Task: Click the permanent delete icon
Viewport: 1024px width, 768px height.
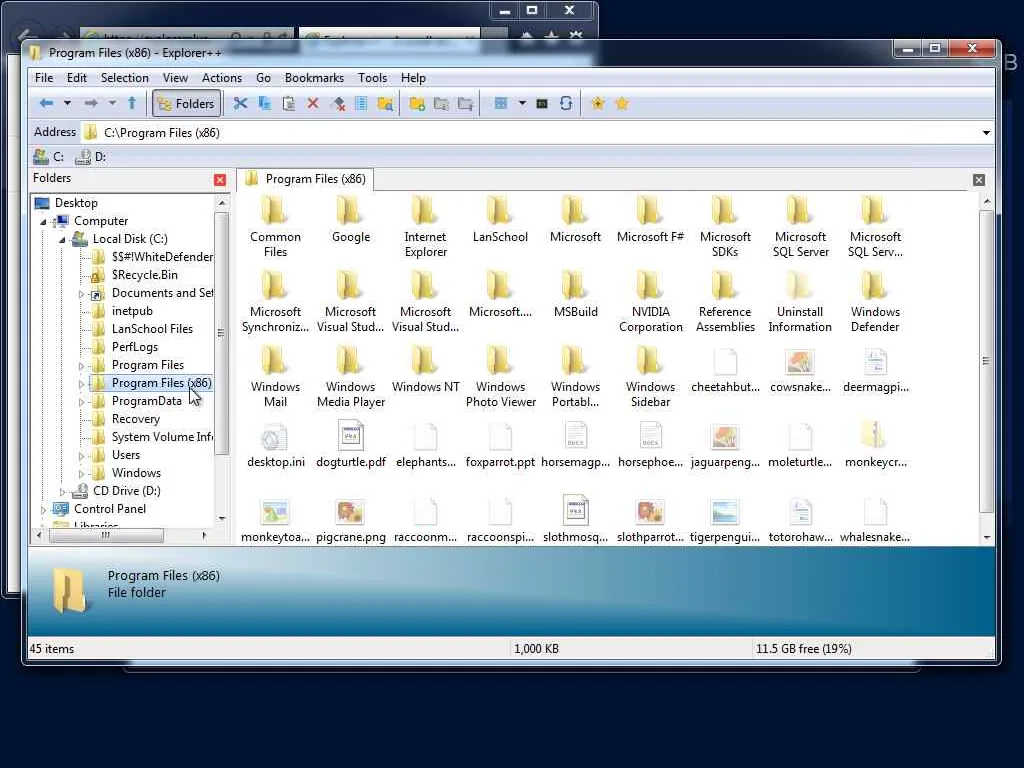Action: (337, 103)
